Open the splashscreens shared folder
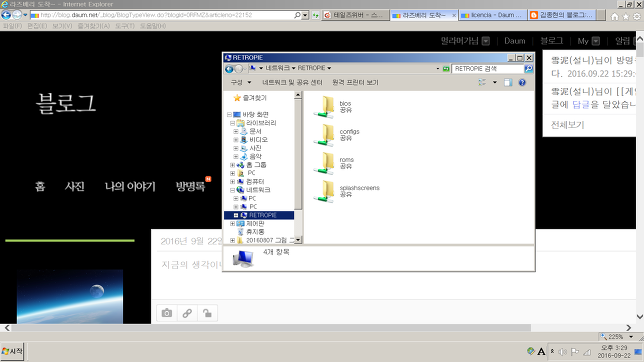 coord(346,191)
